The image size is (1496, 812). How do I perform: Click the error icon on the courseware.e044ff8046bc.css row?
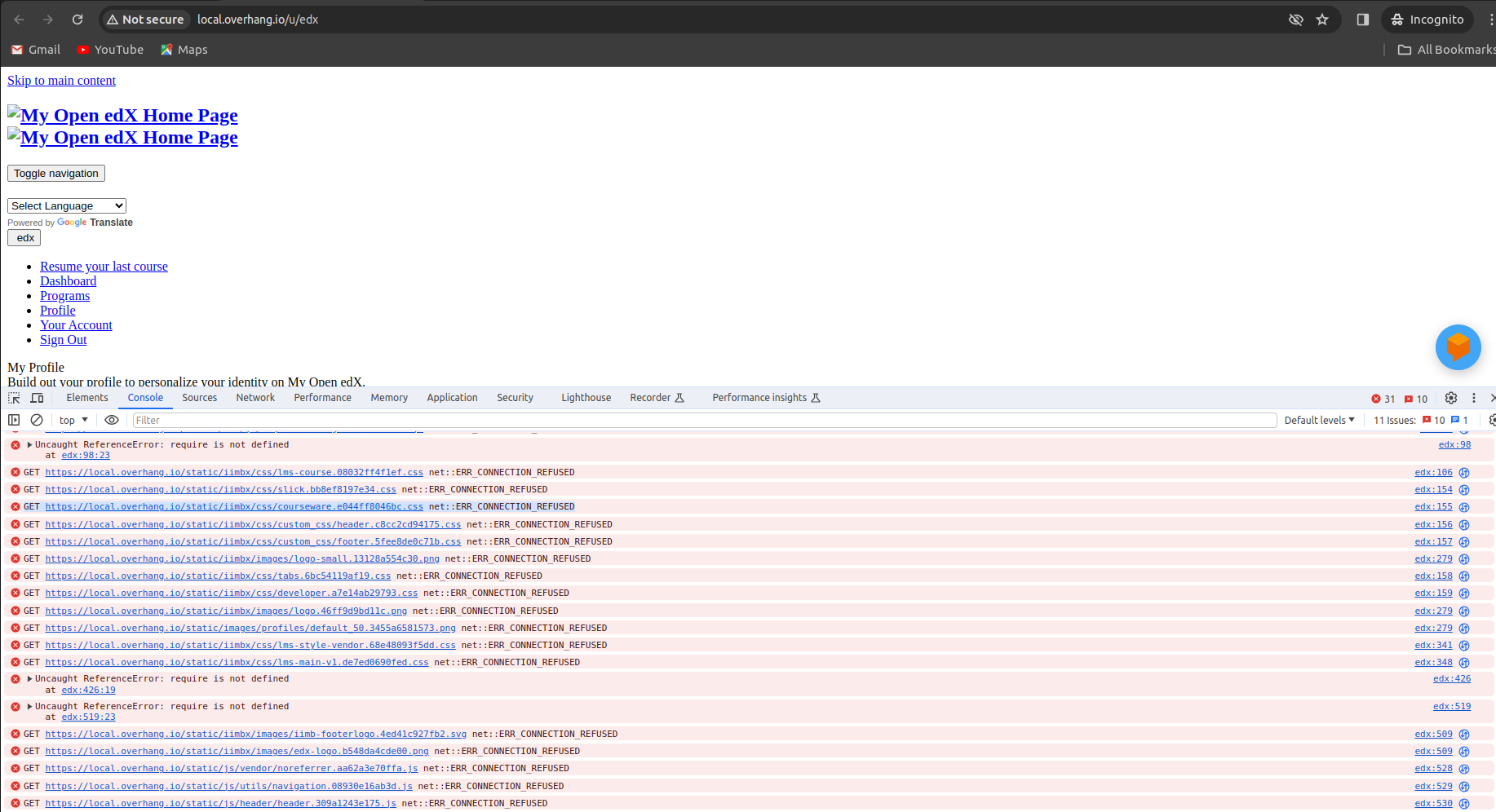tap(15, 507)
